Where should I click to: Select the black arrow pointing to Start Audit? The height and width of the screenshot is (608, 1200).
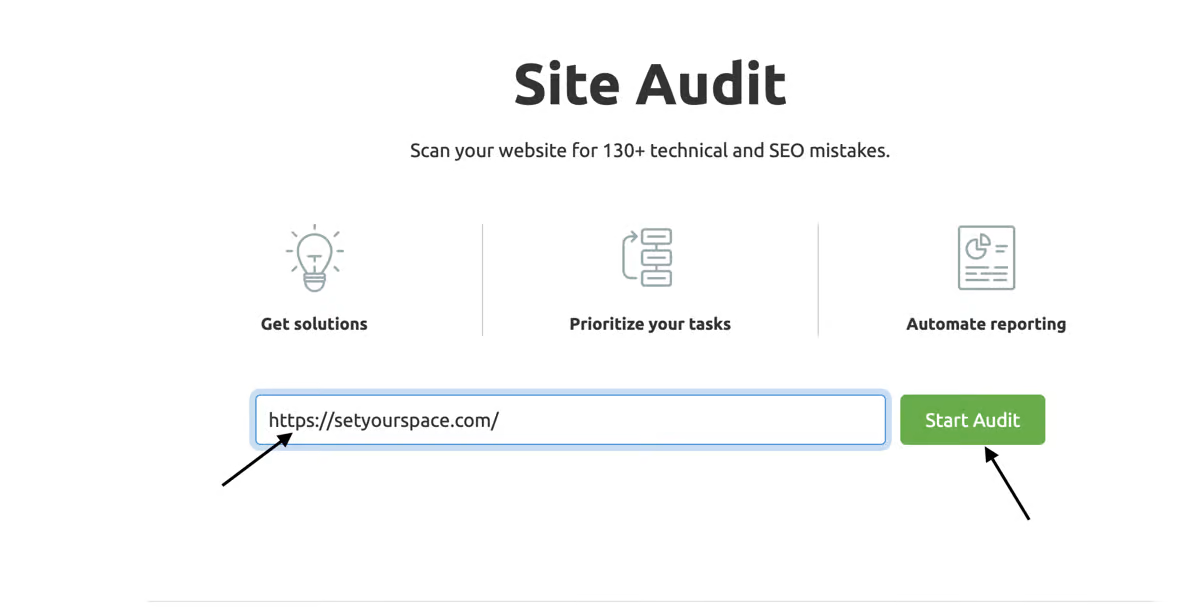pyautogui.click(x=1006, y=483)
